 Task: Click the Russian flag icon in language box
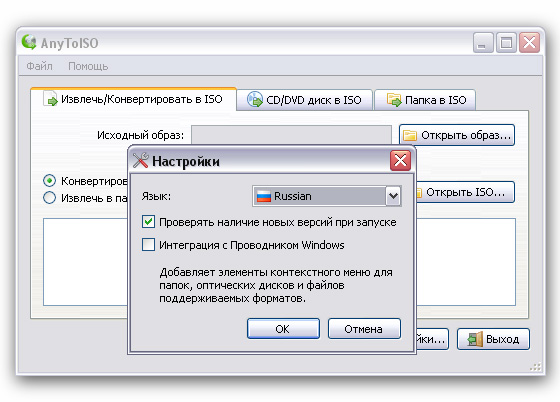pos(264,196)
